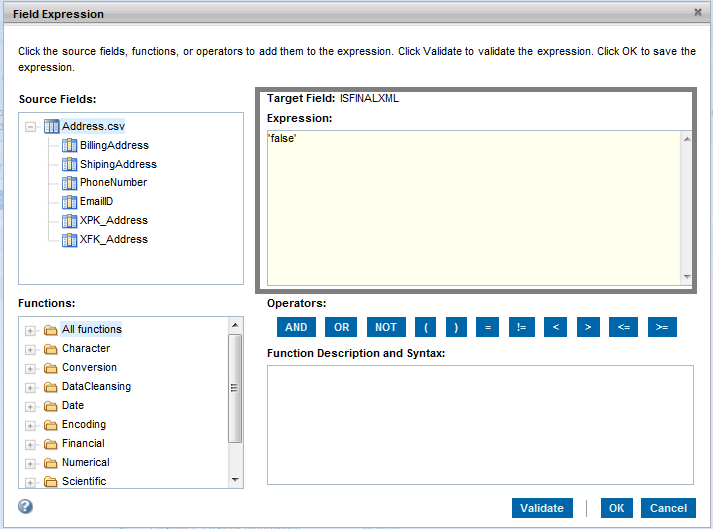Insert the greater-than operator
Screen dimensions: 713x529
click(588, 327)
